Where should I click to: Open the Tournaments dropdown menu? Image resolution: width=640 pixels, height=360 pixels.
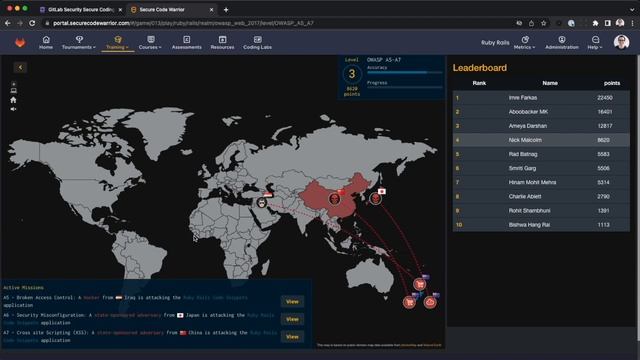79,42
